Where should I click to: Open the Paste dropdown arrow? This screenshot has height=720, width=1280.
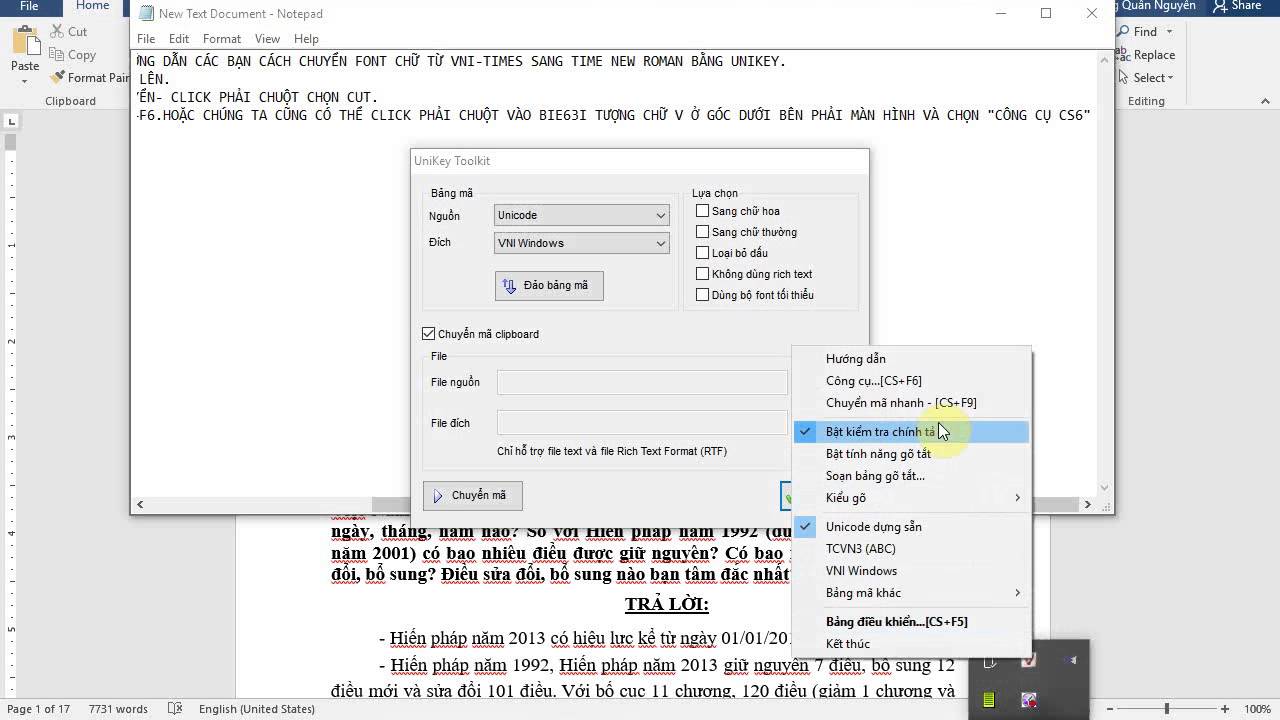pyautogui.click(x=24, y=79)
